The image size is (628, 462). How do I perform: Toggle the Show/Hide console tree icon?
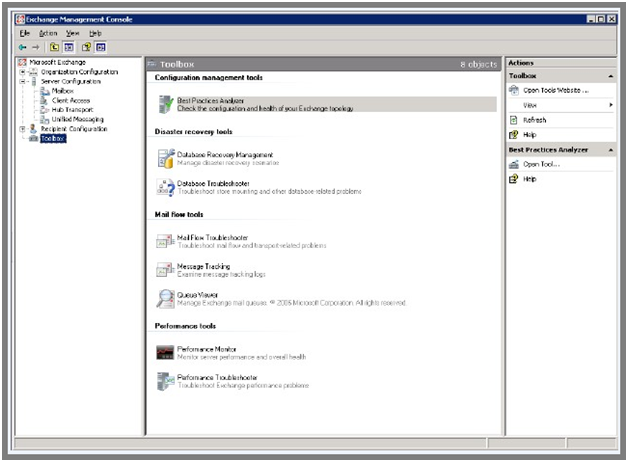(69, 47)
